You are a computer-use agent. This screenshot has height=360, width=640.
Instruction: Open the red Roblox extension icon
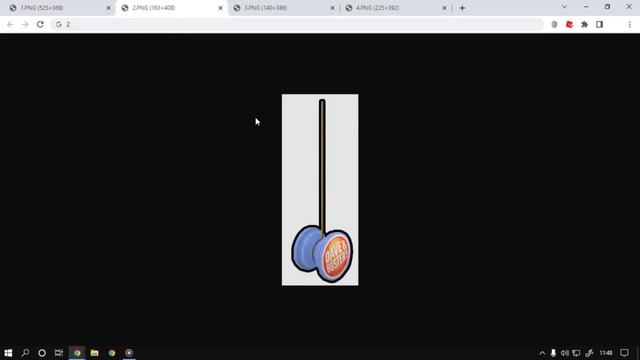coord(569,24)
